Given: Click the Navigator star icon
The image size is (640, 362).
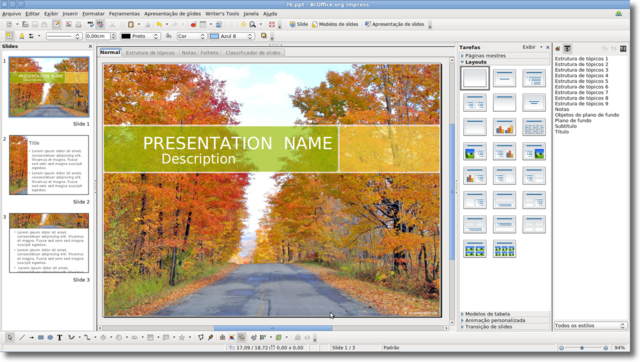Looking at the screenshot, I should 243,24.
